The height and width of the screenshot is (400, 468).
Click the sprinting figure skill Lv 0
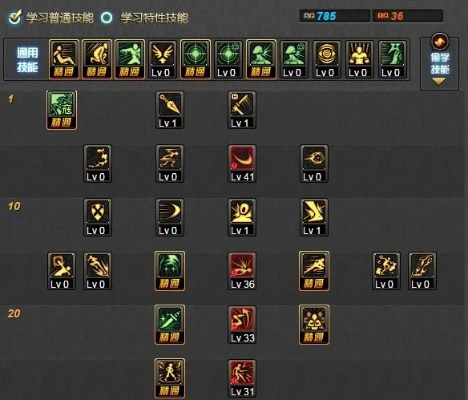[x=169, y=164]
